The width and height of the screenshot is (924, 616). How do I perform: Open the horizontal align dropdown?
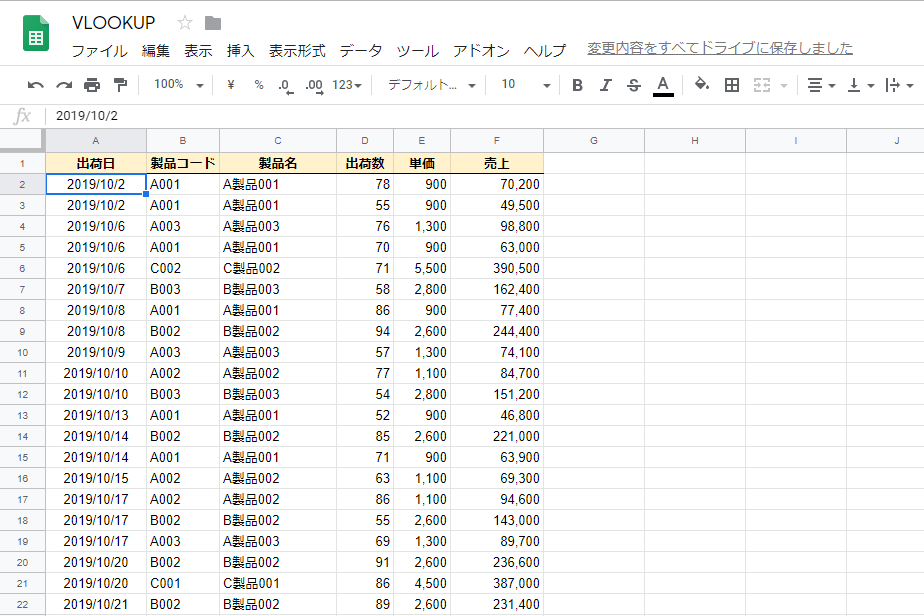pos(820,85)
